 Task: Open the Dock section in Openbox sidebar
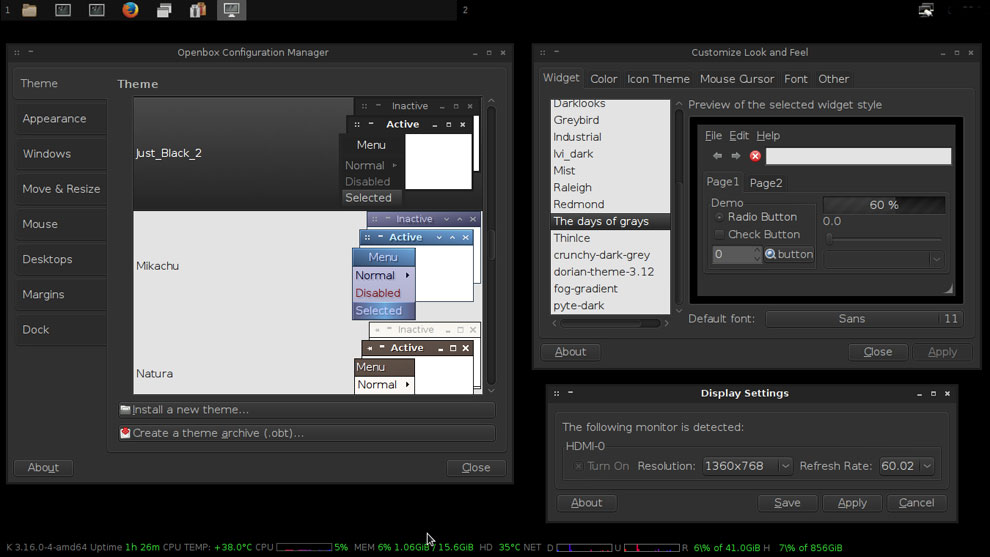pyautogui.click(x=60, y=330)
